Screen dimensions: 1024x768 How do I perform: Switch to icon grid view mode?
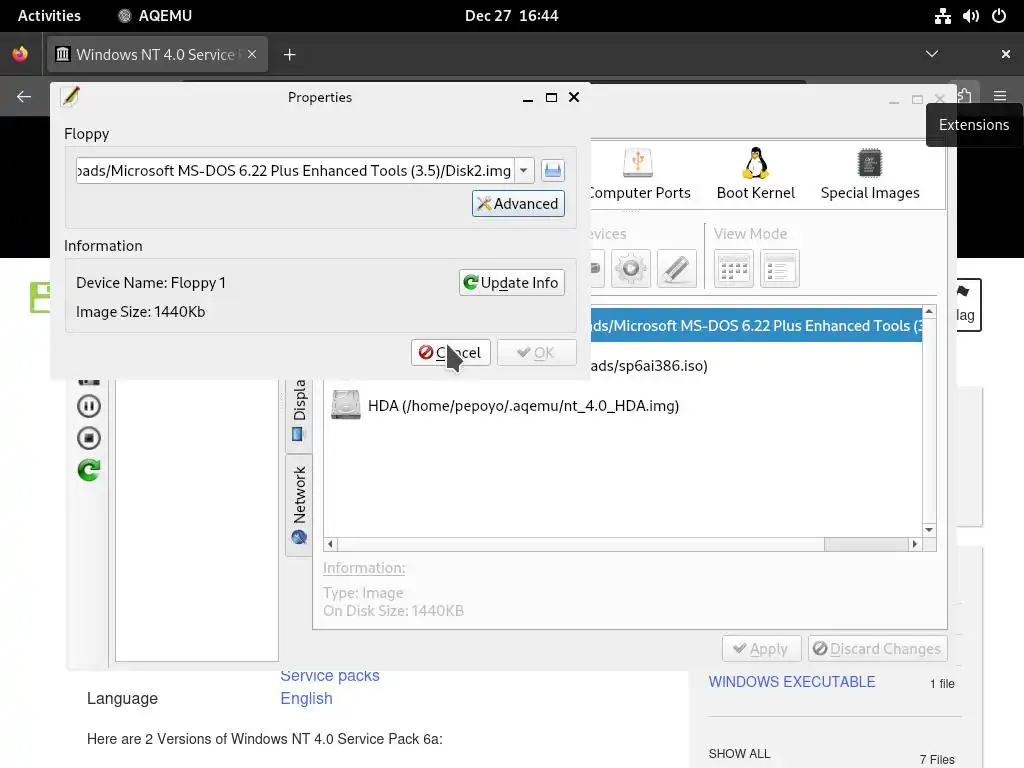pos(733,268)
